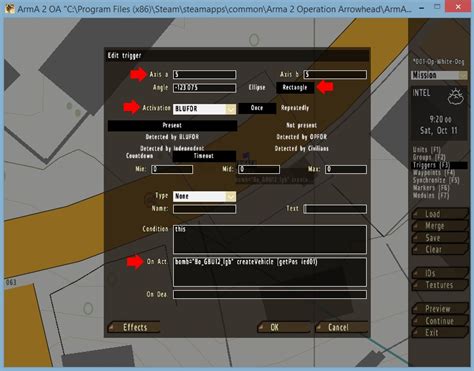Screen dimensions: 474x371
Task: Select the Ellipse shape option
Action: 257,87
